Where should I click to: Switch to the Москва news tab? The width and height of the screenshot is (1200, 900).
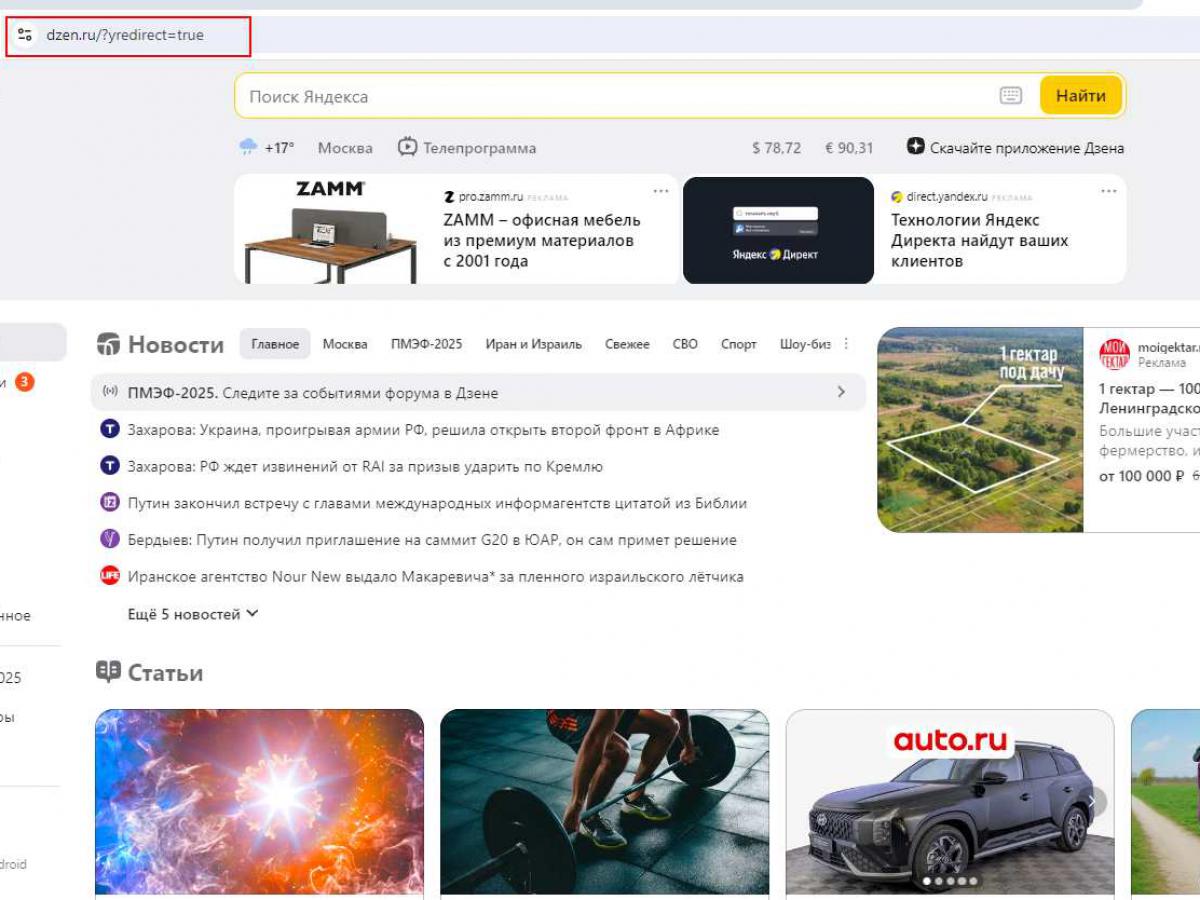tap(345, 344)
